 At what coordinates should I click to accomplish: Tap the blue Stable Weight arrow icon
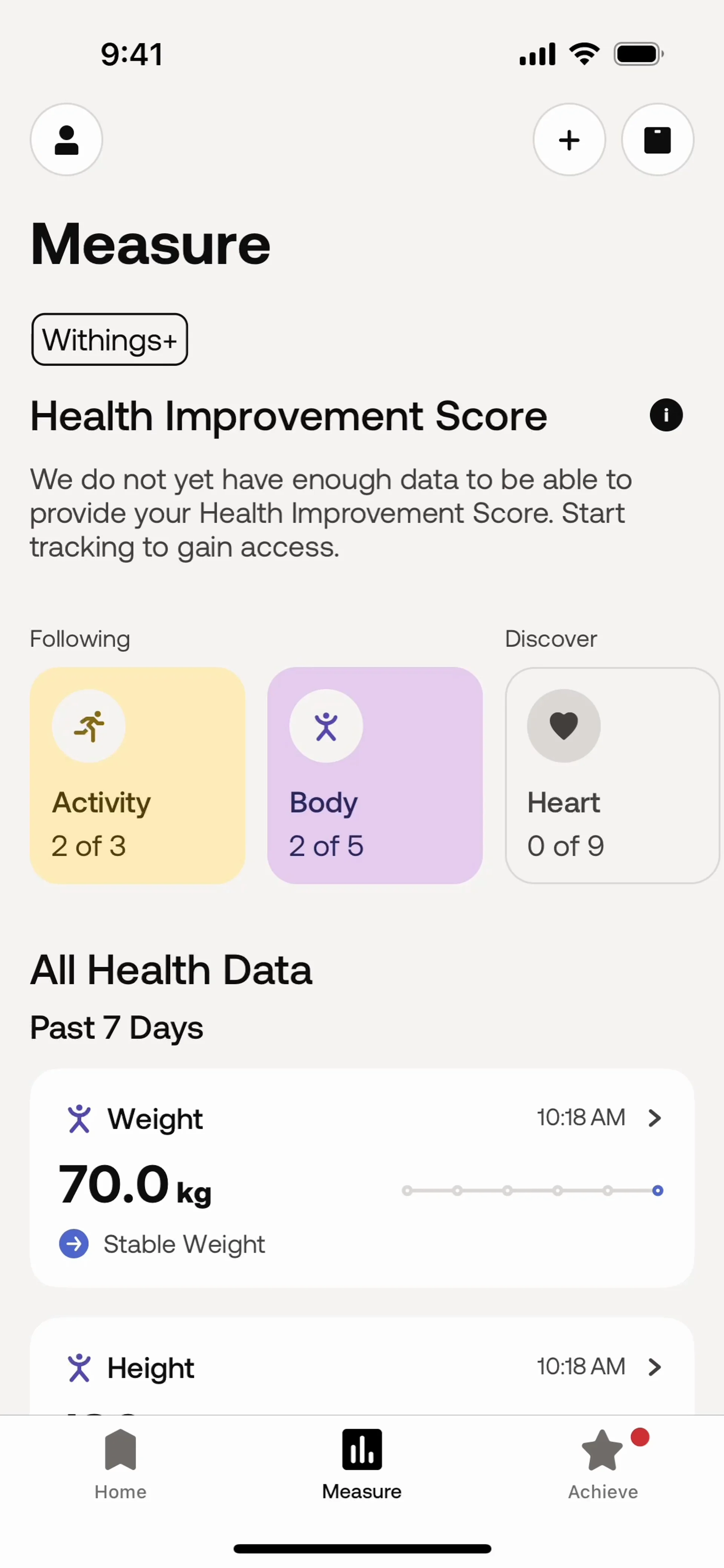pyautogui.click(x=74, y=1243)
